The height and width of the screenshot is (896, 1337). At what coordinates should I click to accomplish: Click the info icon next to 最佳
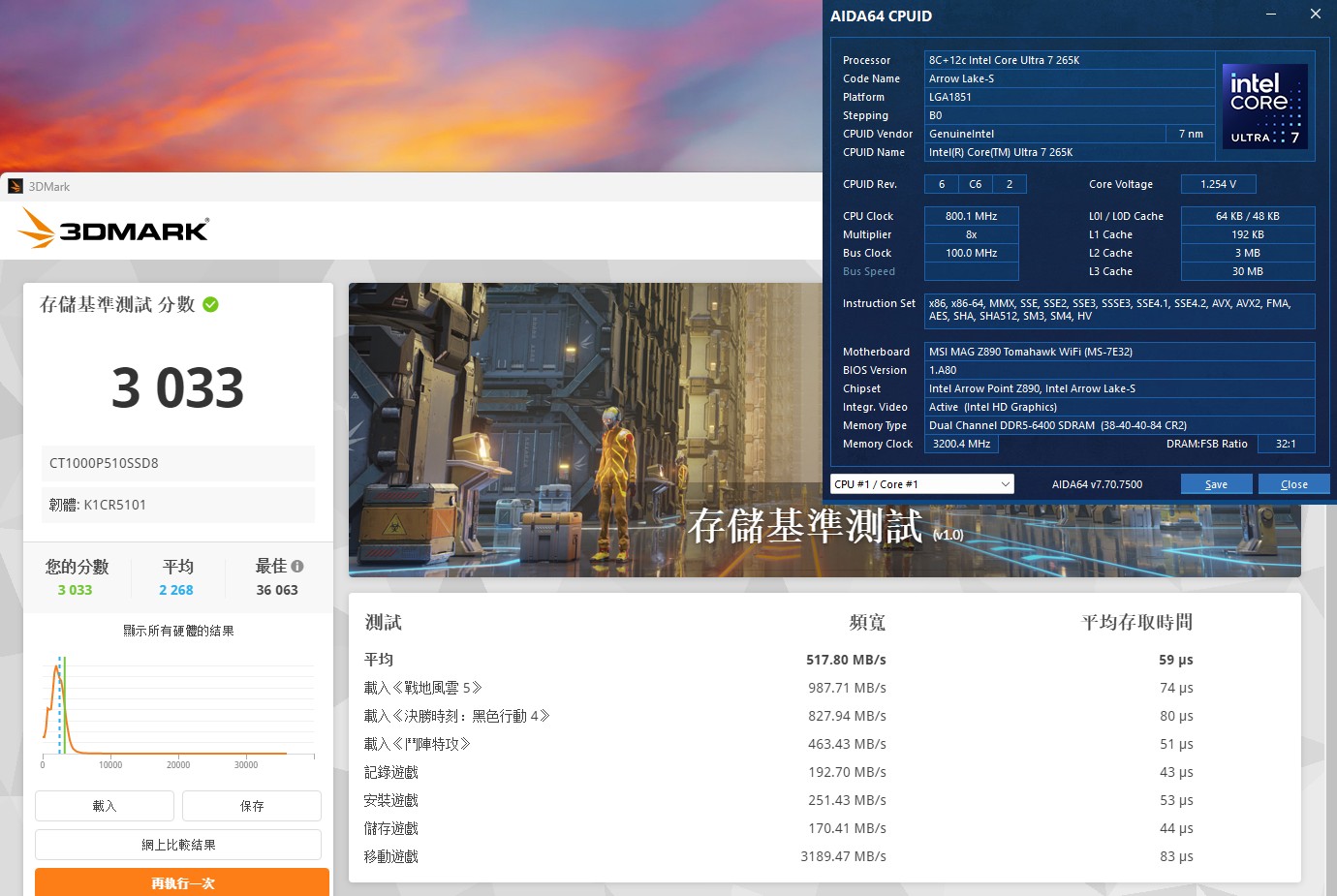(x=296, y=566)
